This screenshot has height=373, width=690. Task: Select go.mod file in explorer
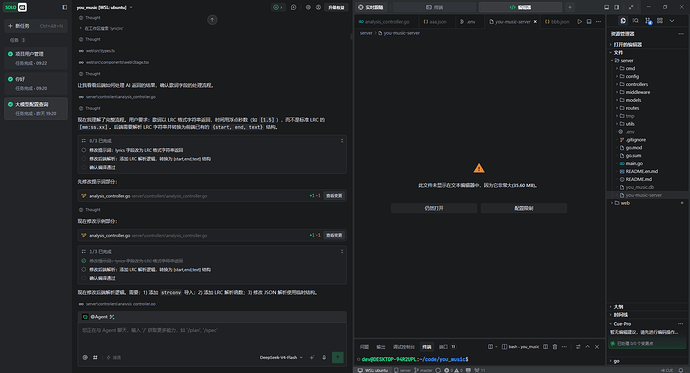pyautogui.click(x=634, y=148)
